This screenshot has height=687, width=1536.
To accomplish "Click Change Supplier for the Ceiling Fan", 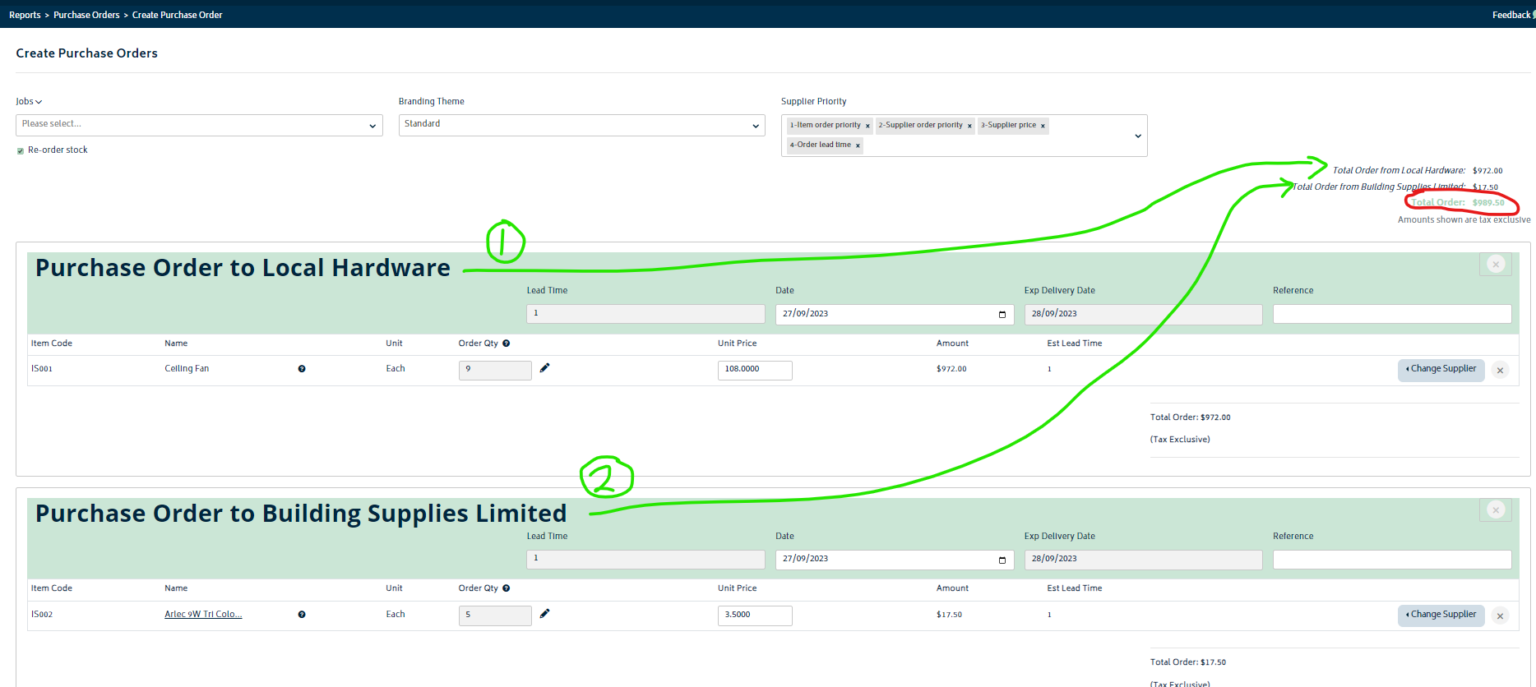I will pyautogui.click(x=1440, y=369).
